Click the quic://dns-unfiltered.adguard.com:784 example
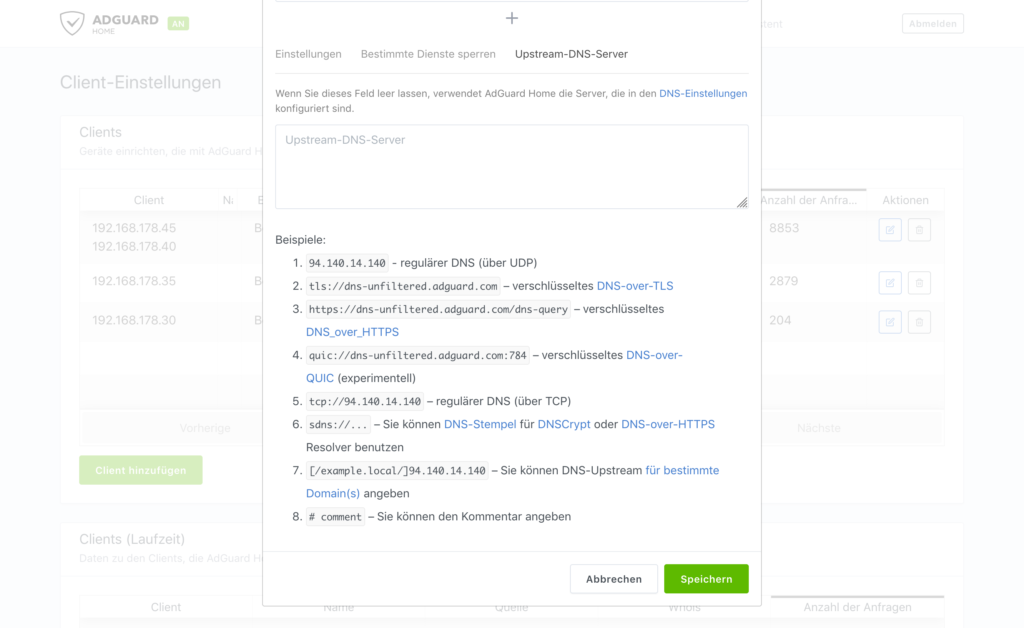The width and height of the screenshot is (1024, 628). coord(417,356)
